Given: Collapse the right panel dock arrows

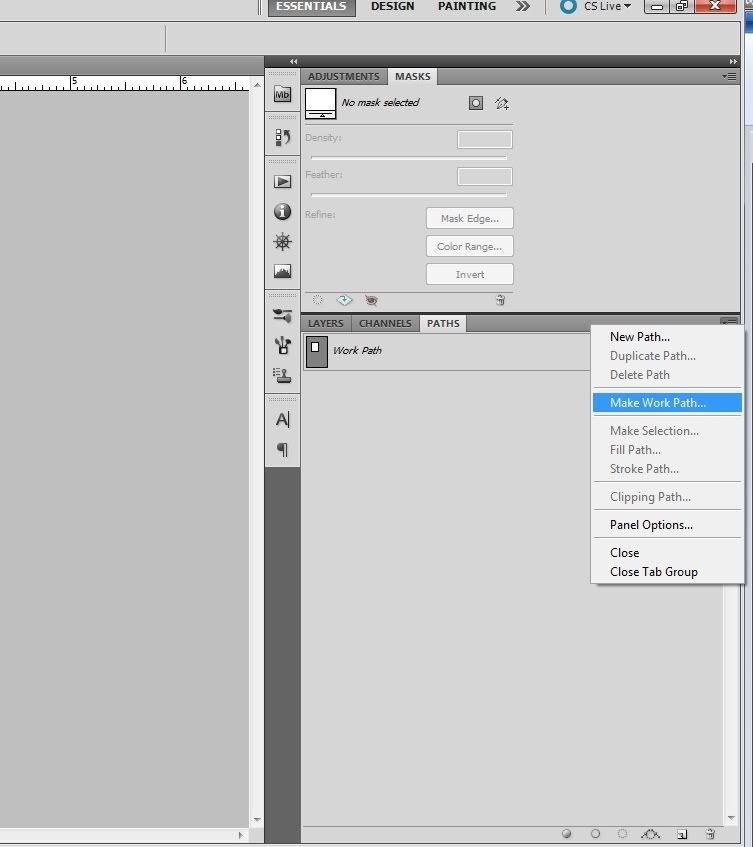Looking at the screenshot, I should pos(732,61).
